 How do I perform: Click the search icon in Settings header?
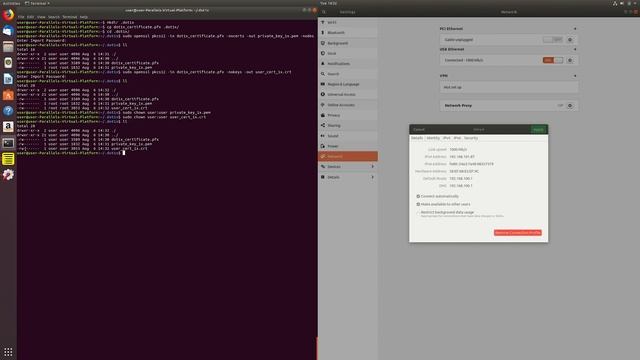(x=324, y=12)
